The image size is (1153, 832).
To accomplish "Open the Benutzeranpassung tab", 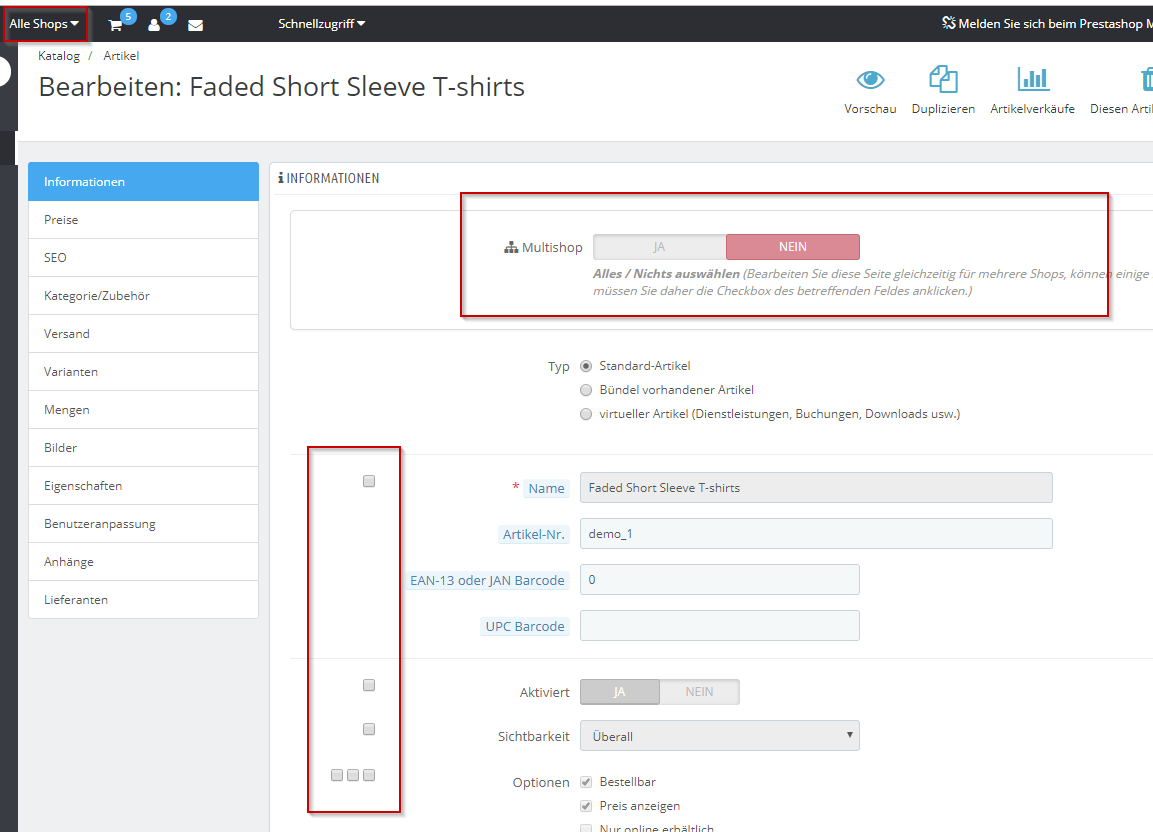I will pyautogui.click(x=143, y=524).
